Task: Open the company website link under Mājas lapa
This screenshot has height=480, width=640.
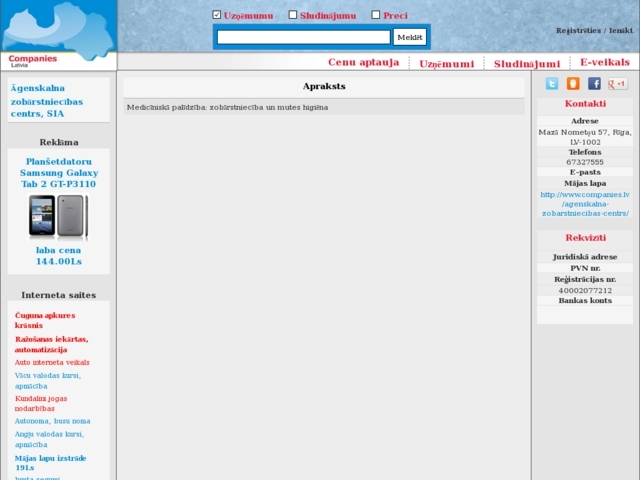Action: [584, 203]
